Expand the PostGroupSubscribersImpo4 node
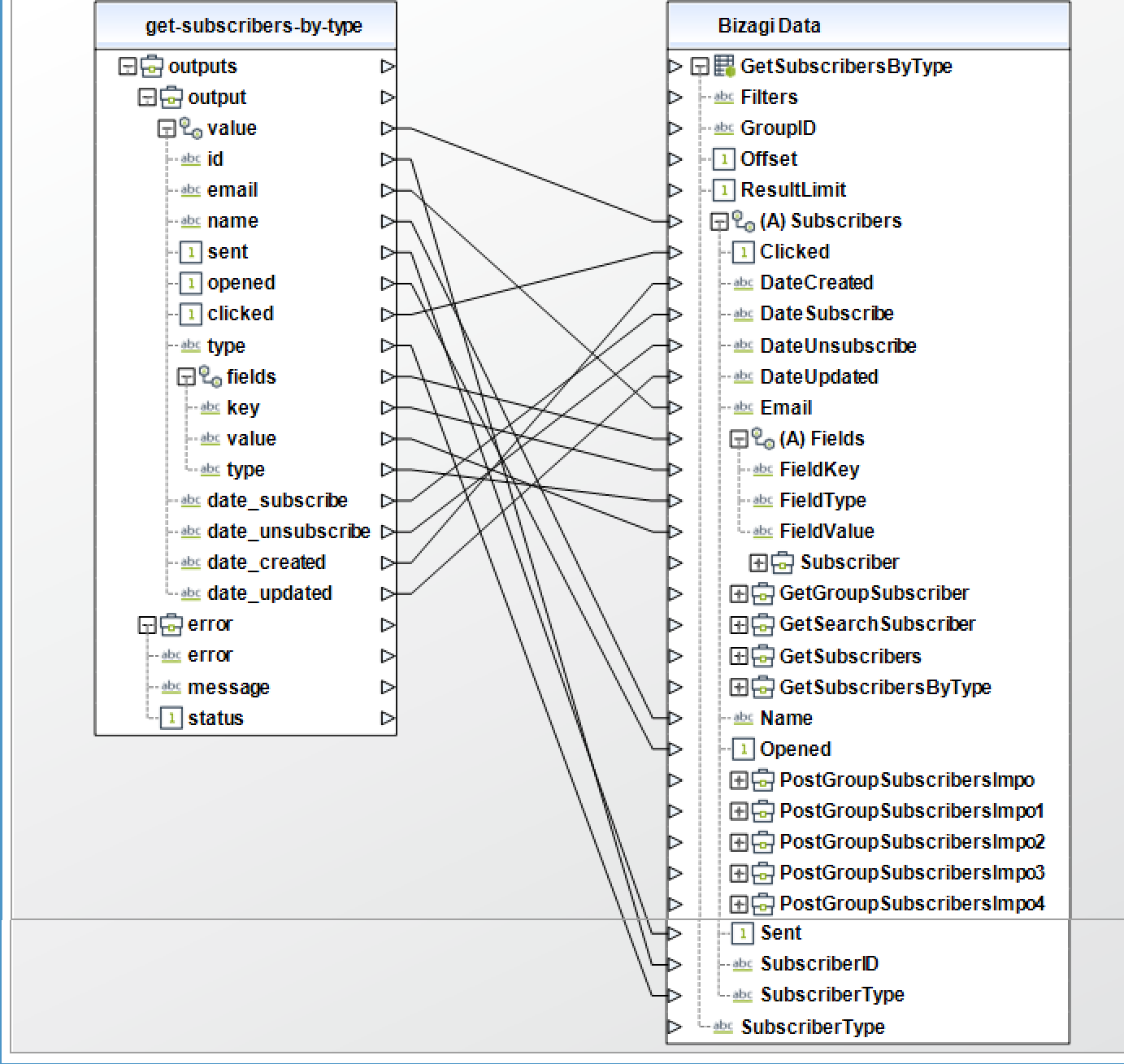 (739, 904)
